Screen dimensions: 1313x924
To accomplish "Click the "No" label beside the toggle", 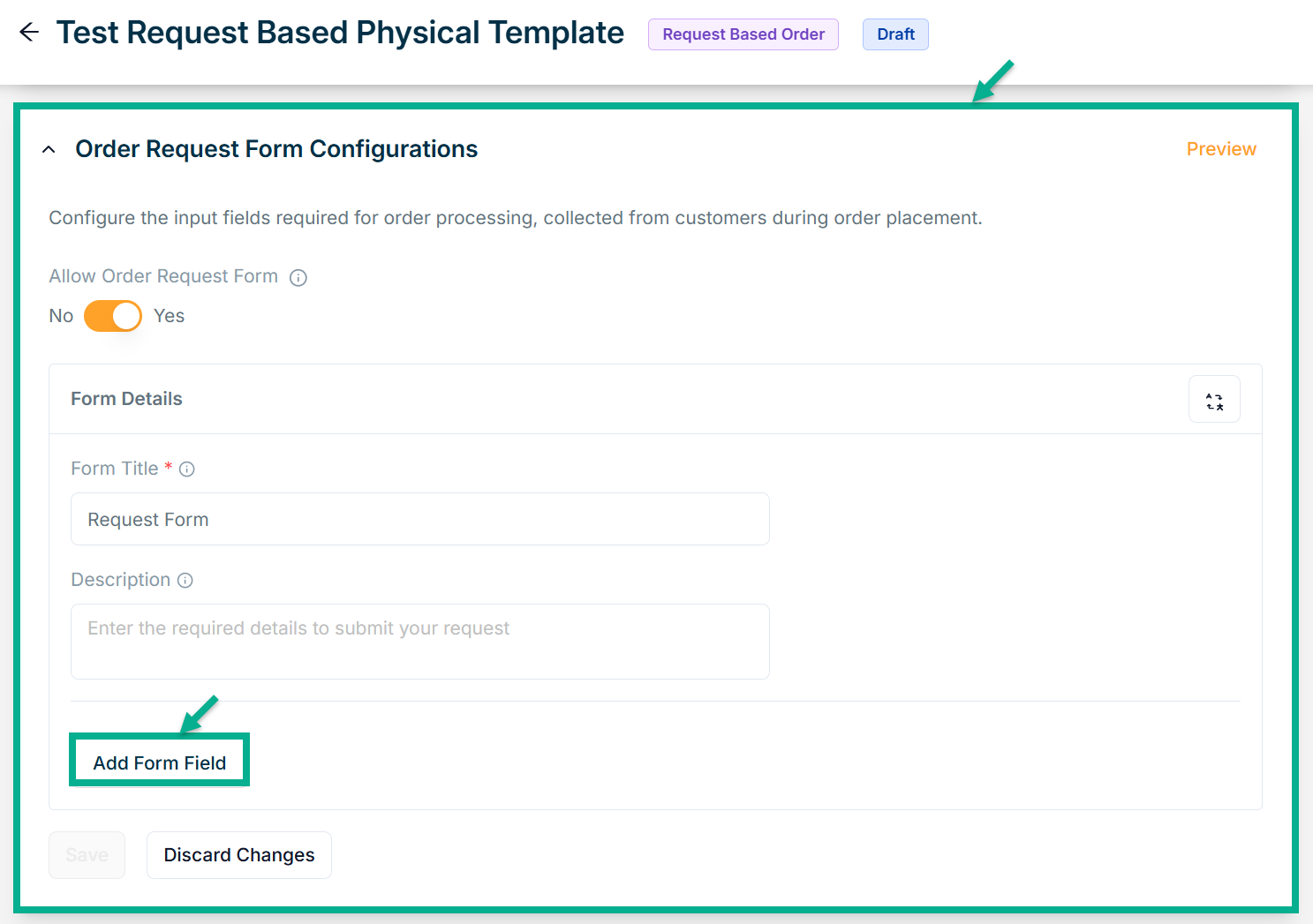I will 61,316.
